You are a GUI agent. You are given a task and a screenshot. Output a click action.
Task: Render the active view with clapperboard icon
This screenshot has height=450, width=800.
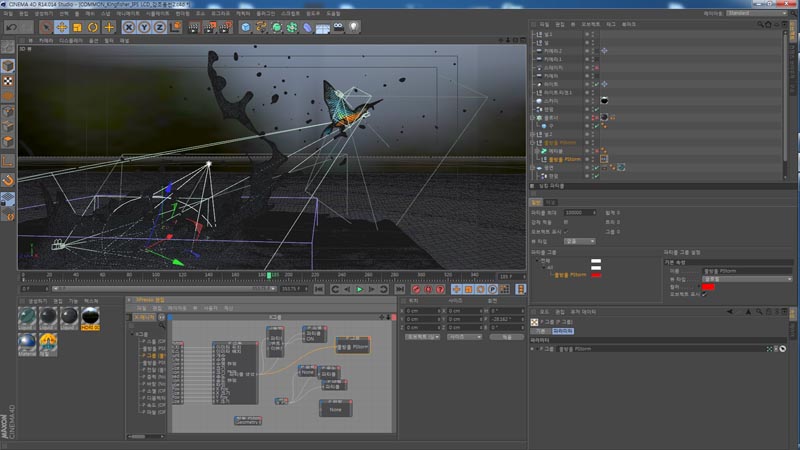pyautogui.click(x=193, y=27)
